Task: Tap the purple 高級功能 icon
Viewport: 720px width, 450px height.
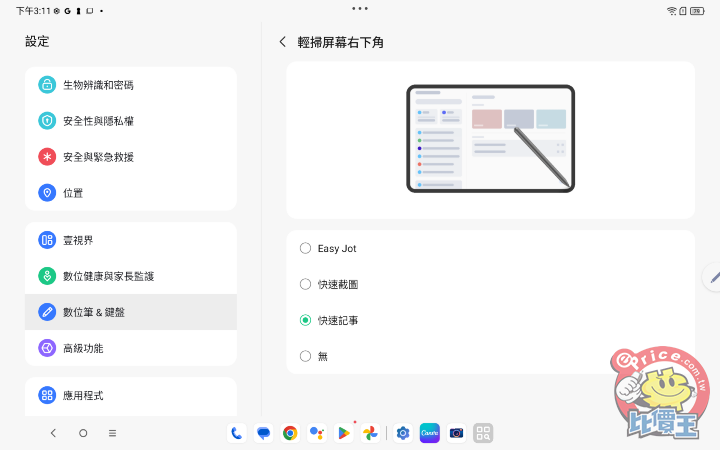Action: pyautogui.click(x=47, y=348)
